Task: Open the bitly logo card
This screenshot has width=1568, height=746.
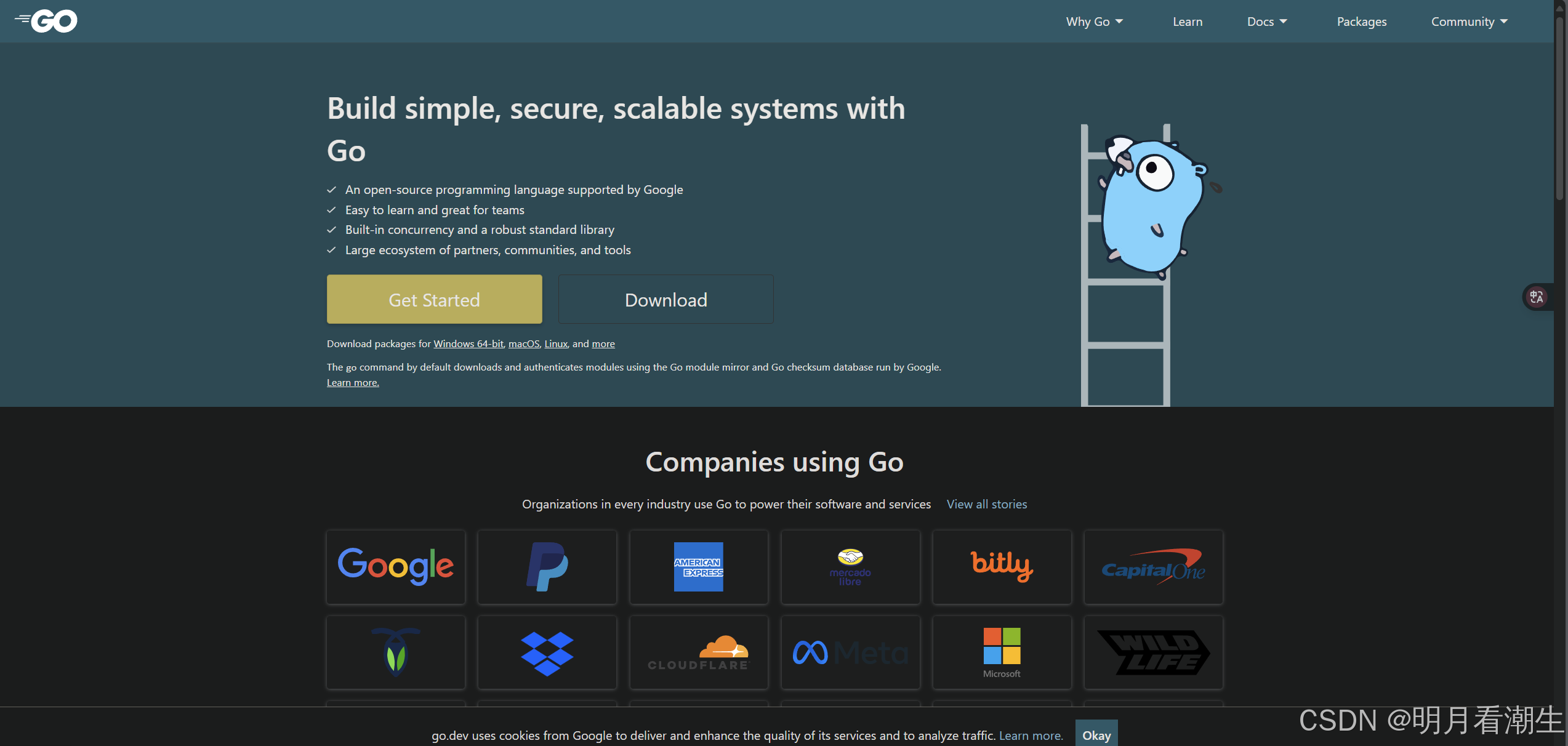Action: pyautogui.click(x=1002, y=567)
